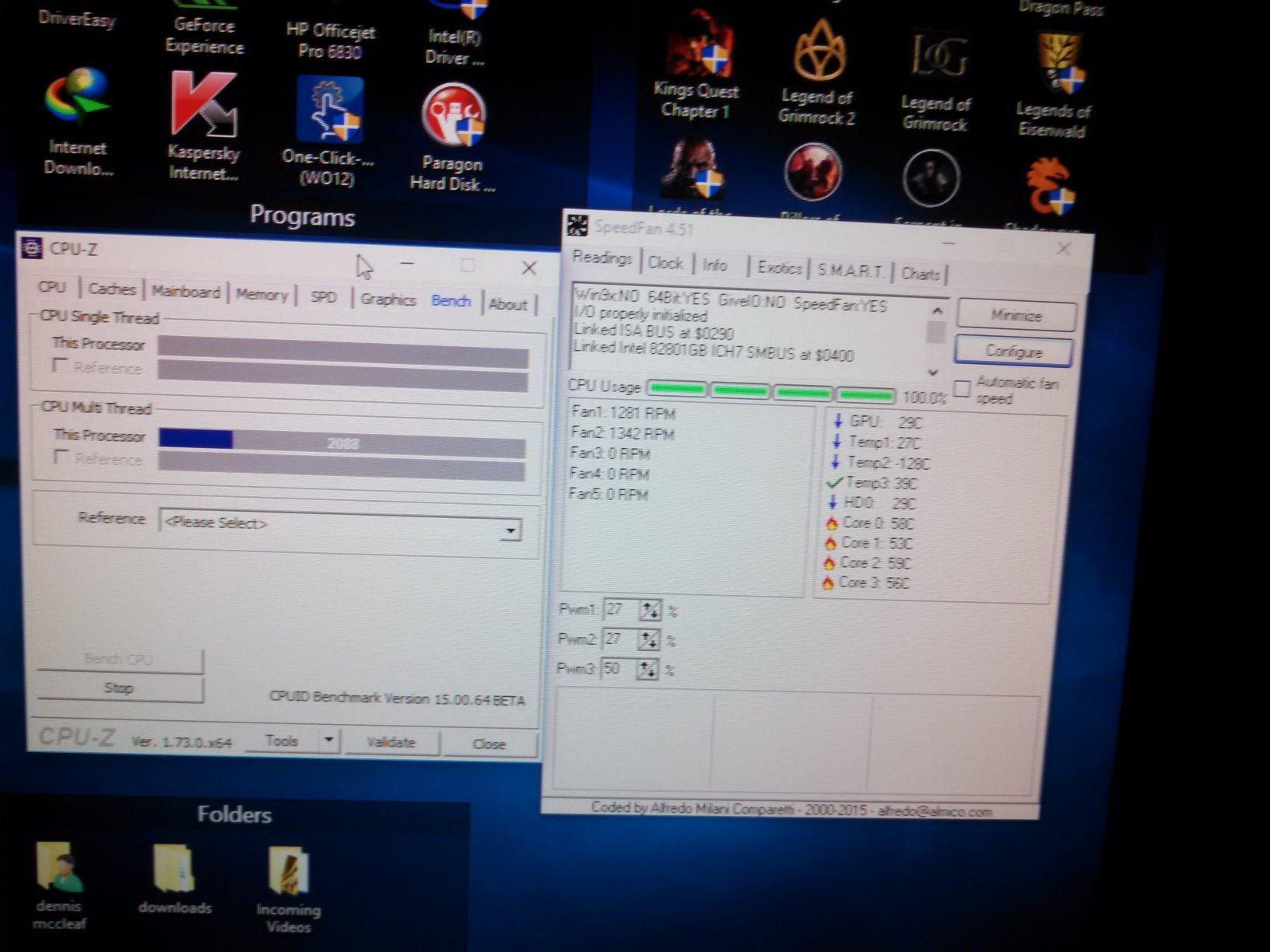Open the S.M.A.R.T. tab in SpeedFan

click(x=850, y=271)
